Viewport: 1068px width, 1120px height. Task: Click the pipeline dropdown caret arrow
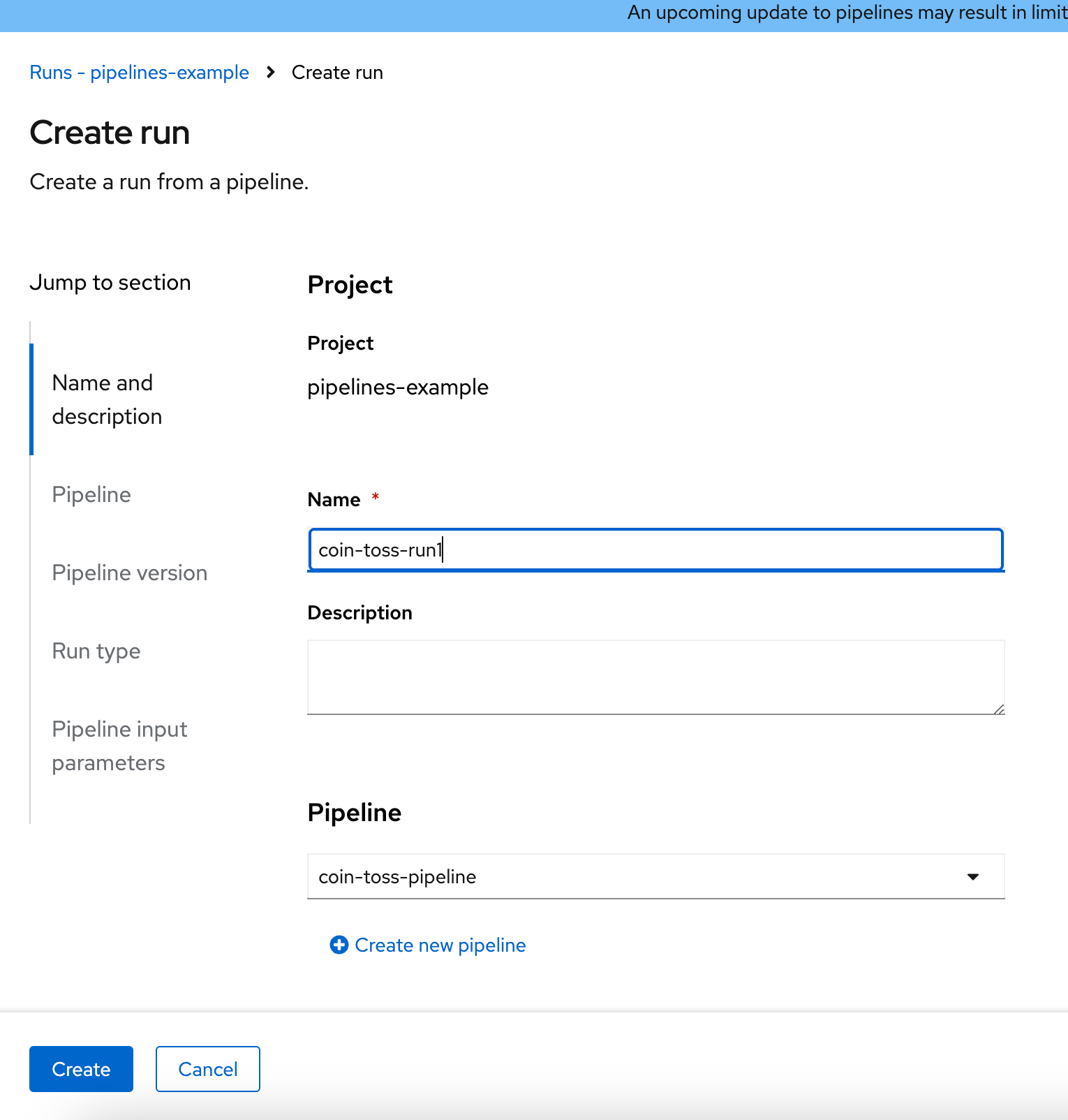coord(973,877)
